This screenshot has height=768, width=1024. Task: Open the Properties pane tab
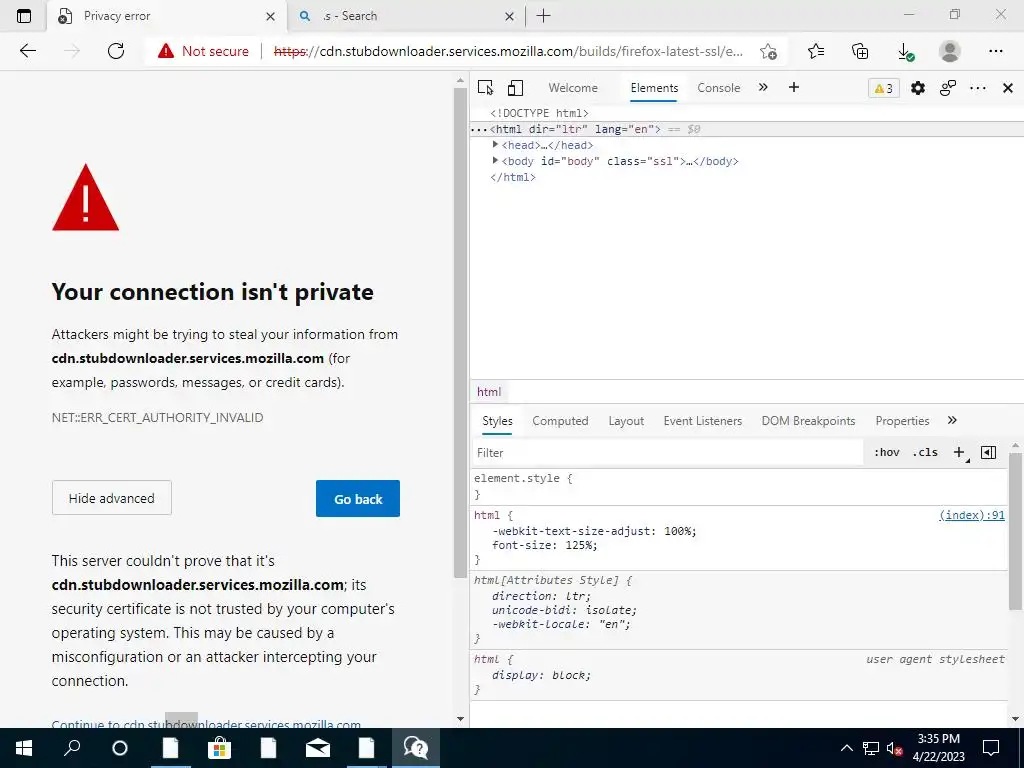tap(902, 421)
